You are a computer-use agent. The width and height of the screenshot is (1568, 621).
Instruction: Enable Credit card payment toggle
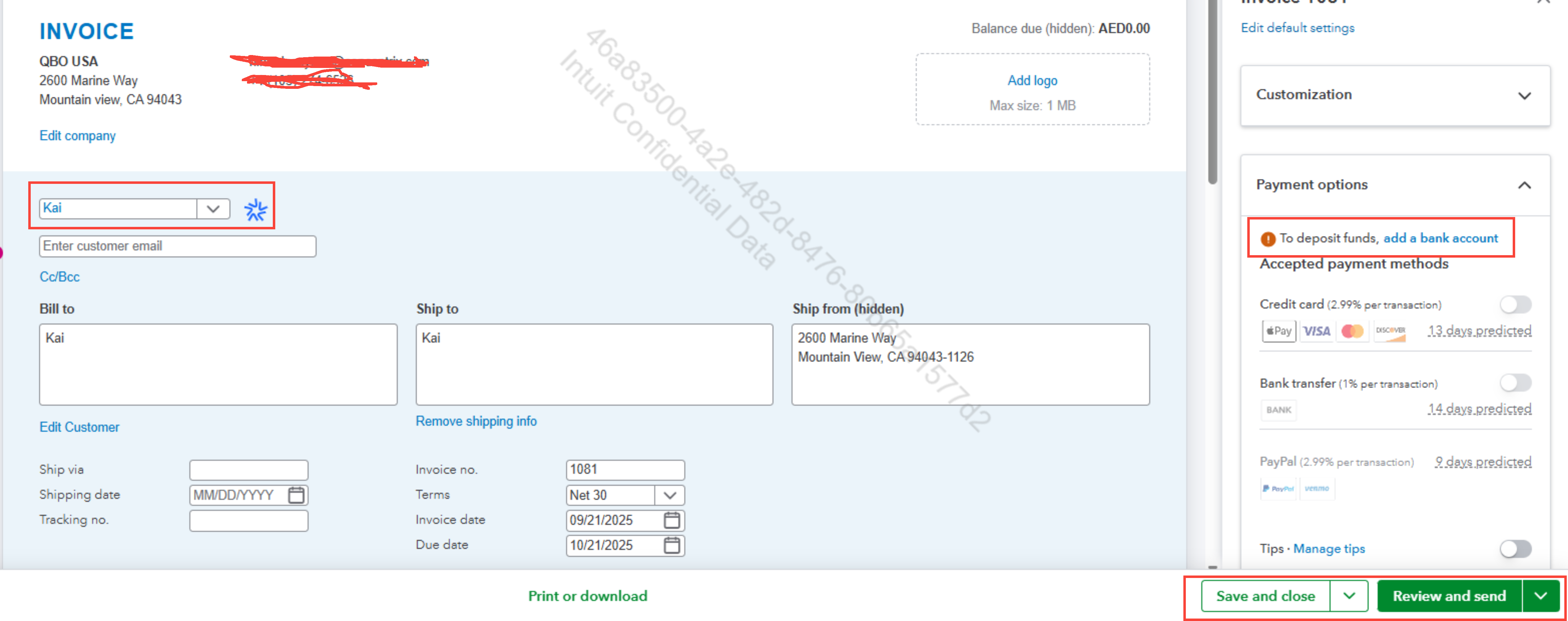click(x=1516, y=304)
